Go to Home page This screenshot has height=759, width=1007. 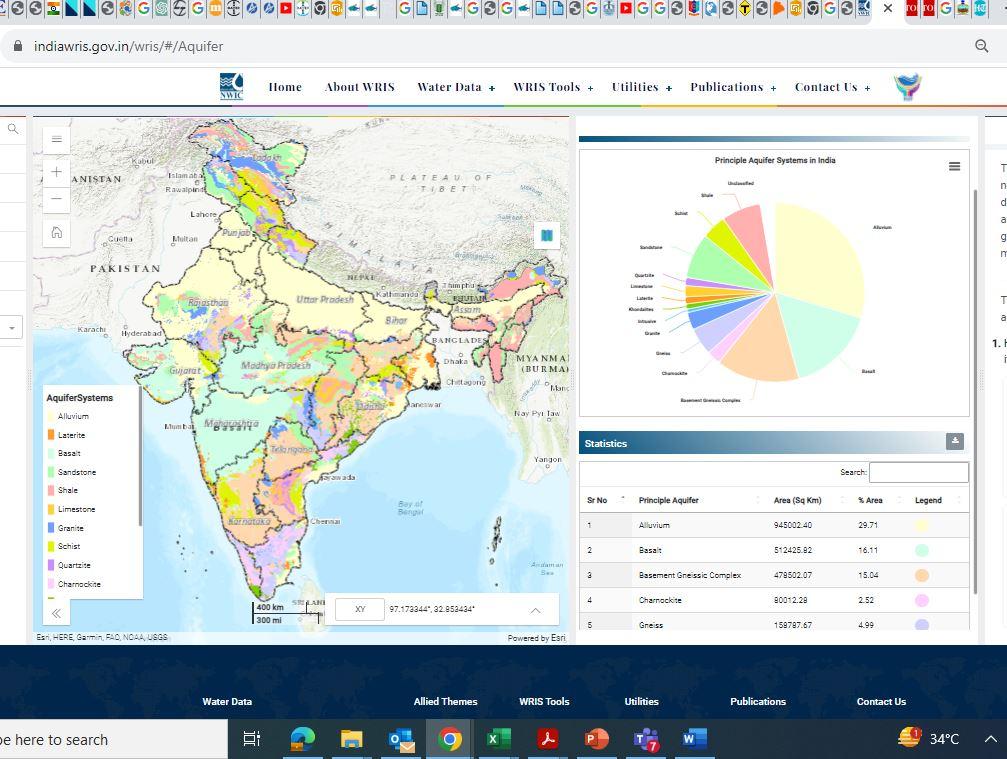[285, 87]
